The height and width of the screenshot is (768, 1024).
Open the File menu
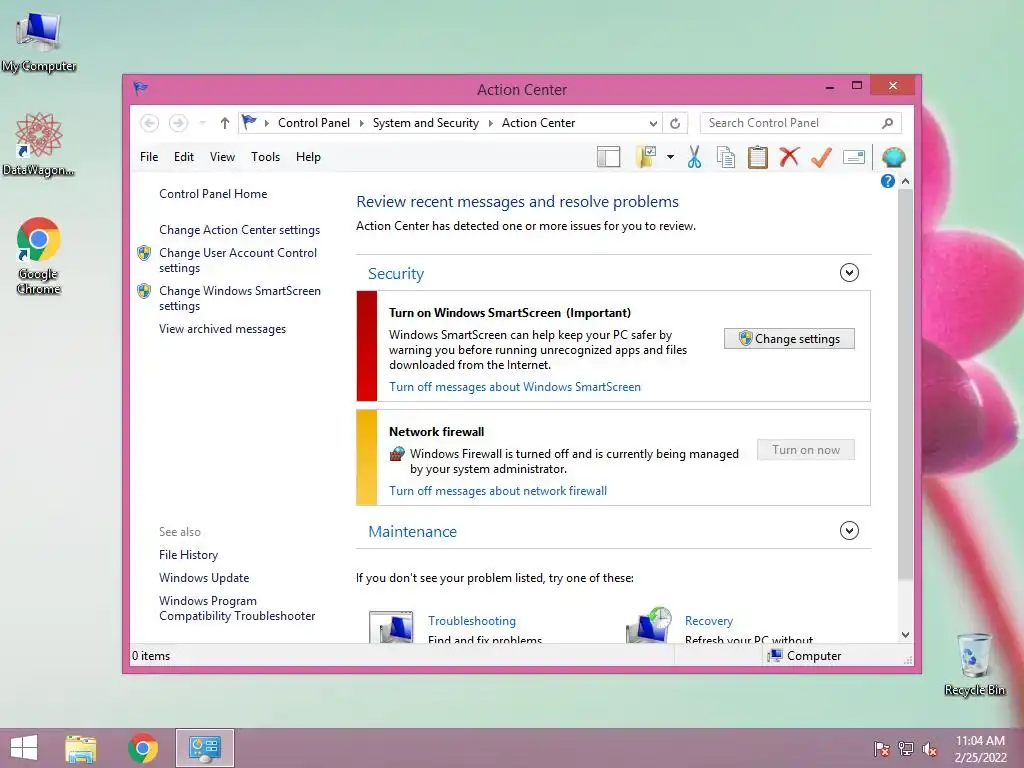149,157
